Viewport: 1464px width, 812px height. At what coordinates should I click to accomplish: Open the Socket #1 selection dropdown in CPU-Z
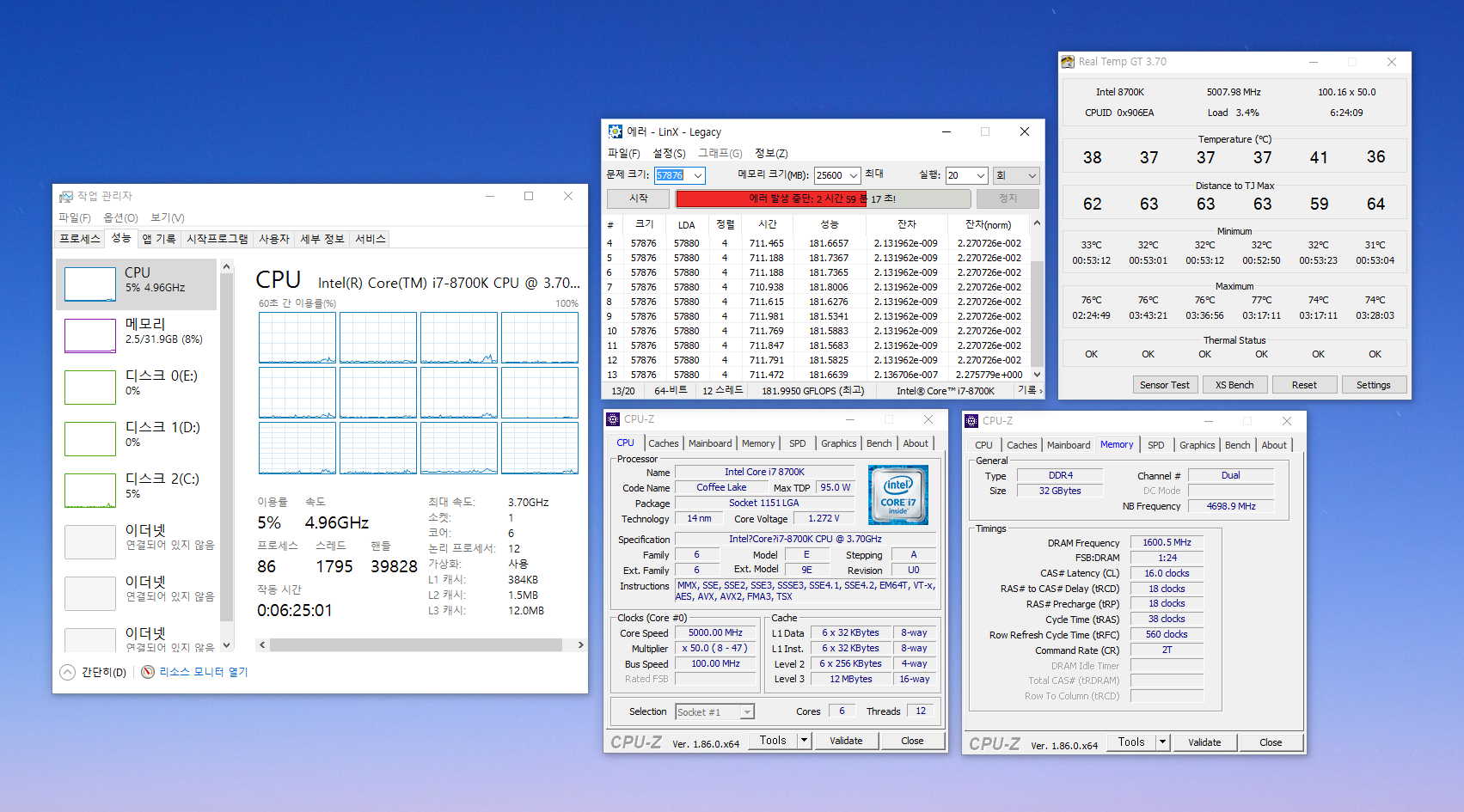[x=714, y=712]
